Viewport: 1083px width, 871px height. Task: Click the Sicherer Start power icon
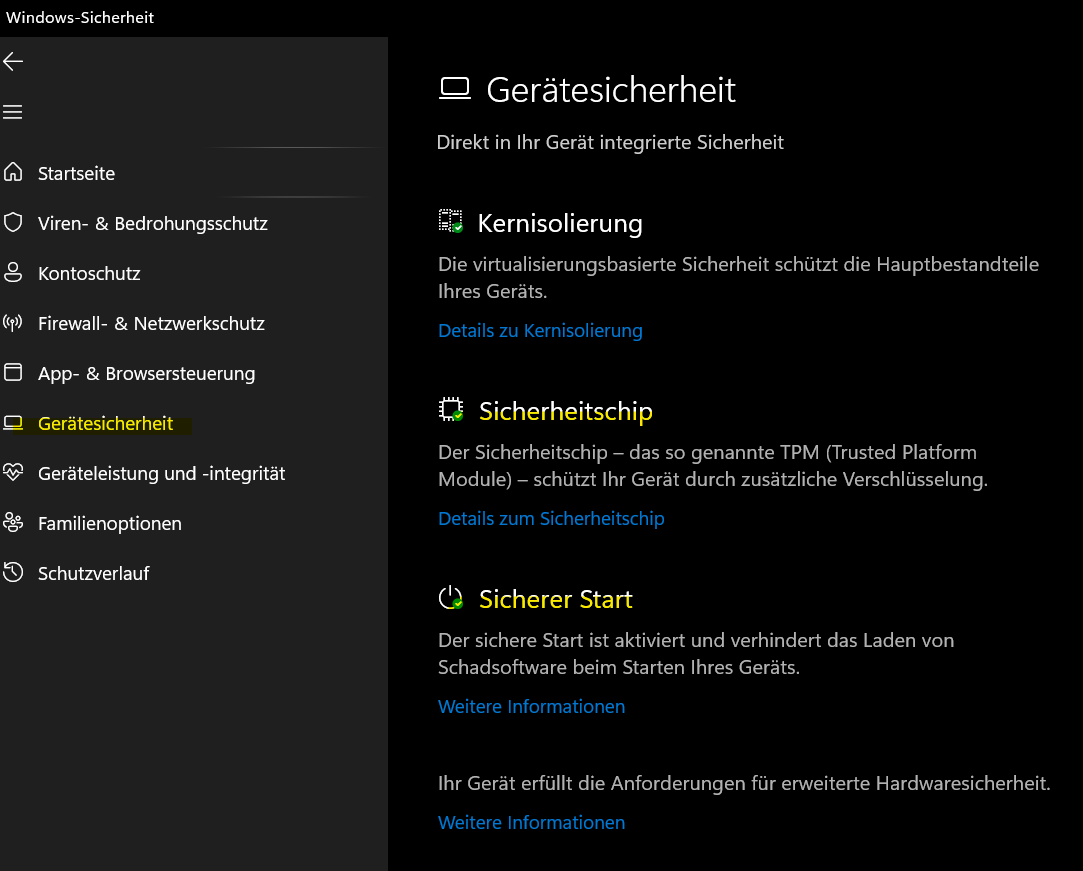pos(451,598)
